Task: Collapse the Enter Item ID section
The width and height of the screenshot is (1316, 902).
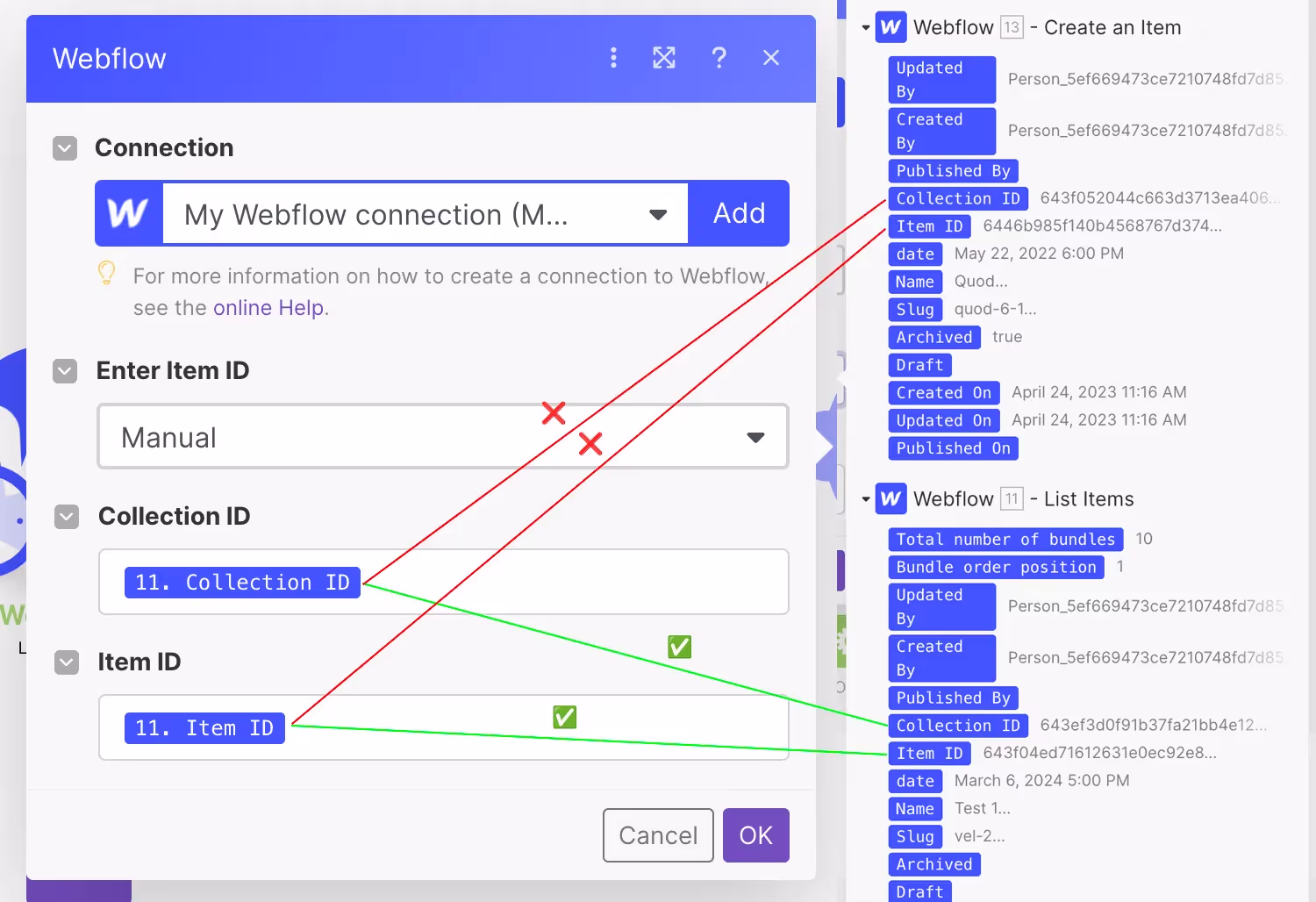Action: [65, 371]
